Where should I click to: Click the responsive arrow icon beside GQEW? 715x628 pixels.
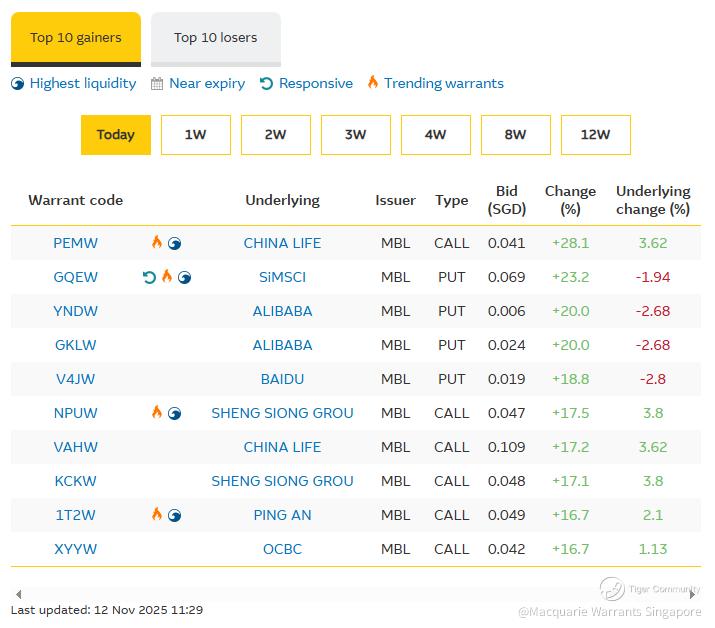(x=149, y=277)
